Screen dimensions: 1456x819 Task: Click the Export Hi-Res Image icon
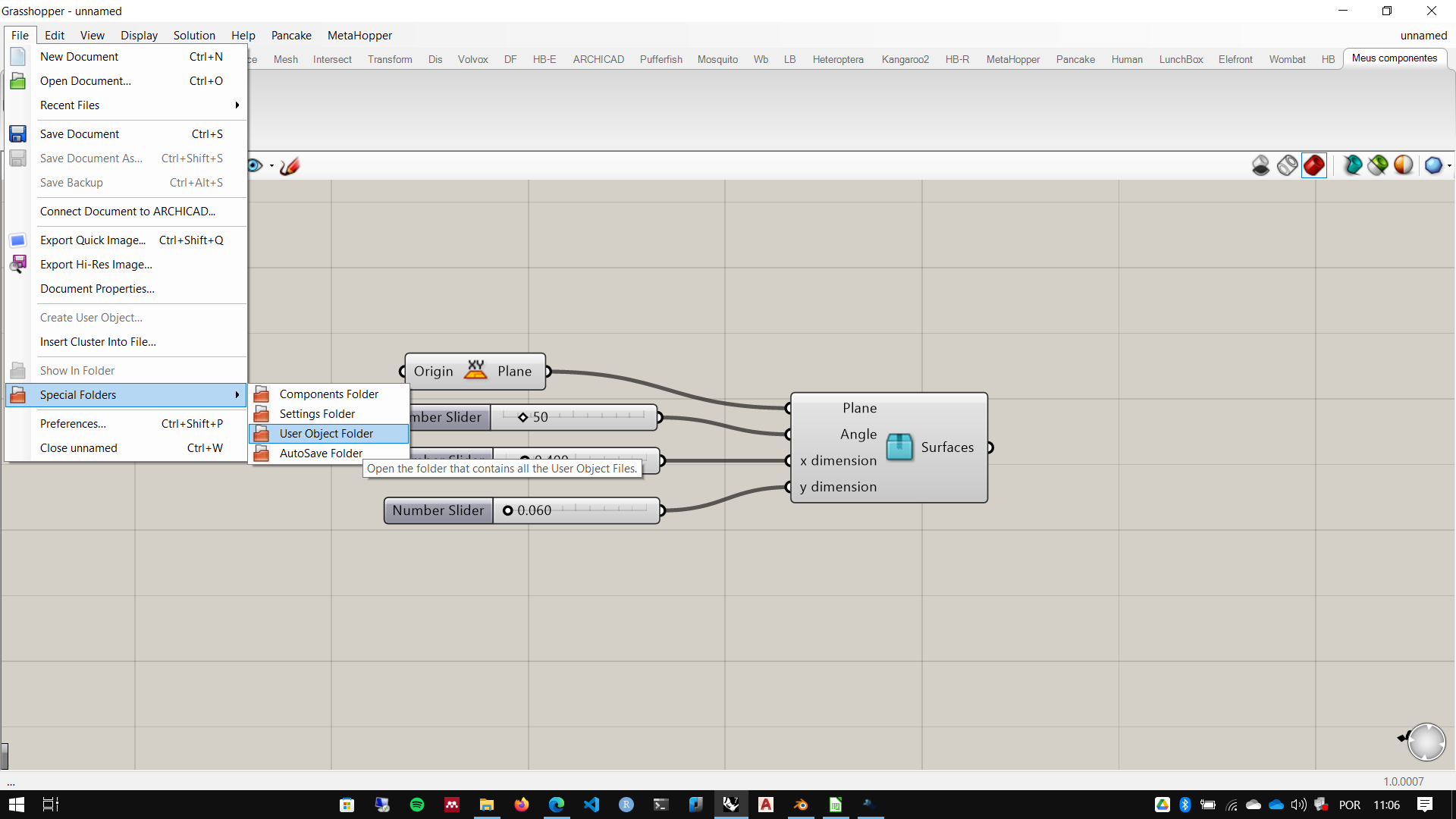point(18,265)
